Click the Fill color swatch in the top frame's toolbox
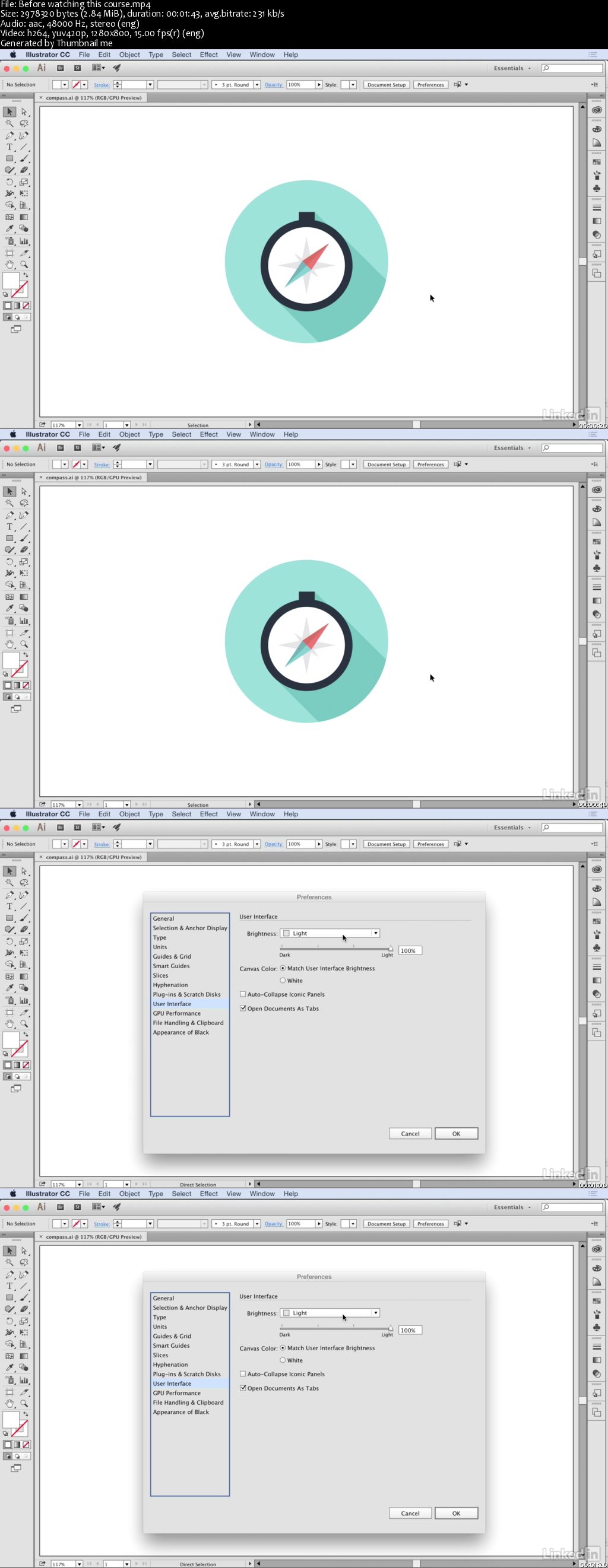 coord(11,281)
